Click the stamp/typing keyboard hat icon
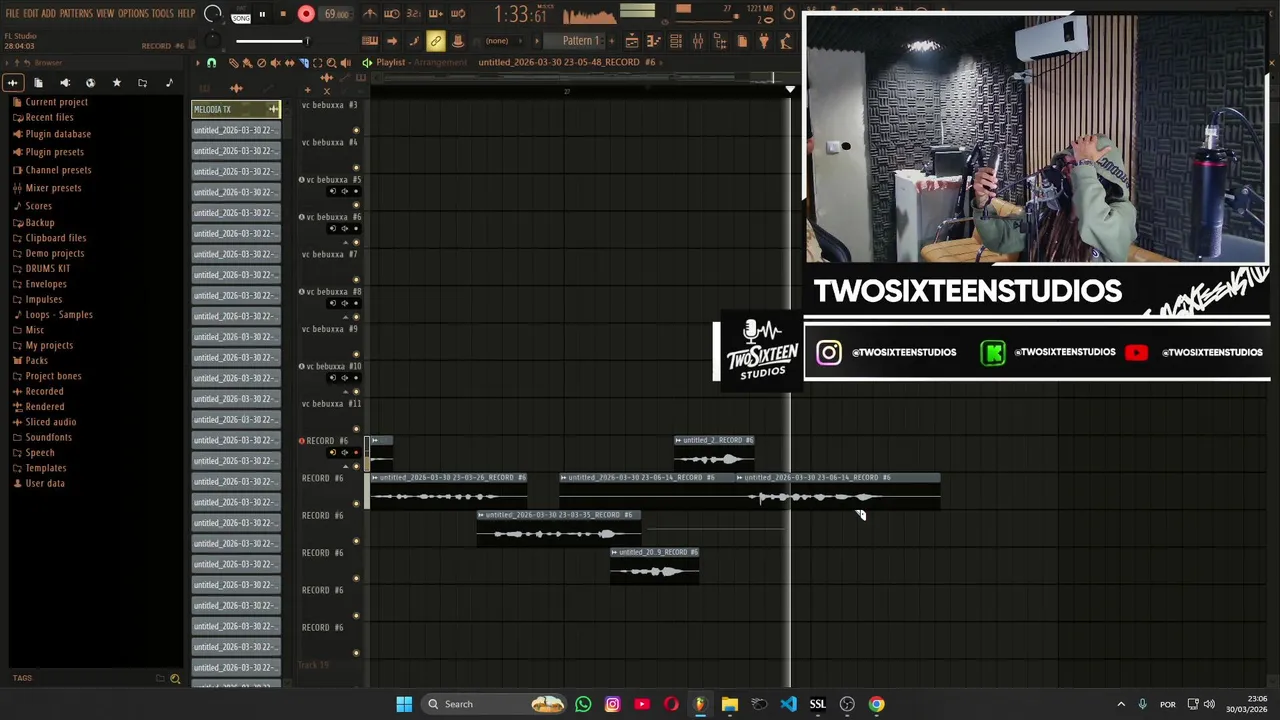This screenshot has height=720, width=1280. [x=458, y=41]
